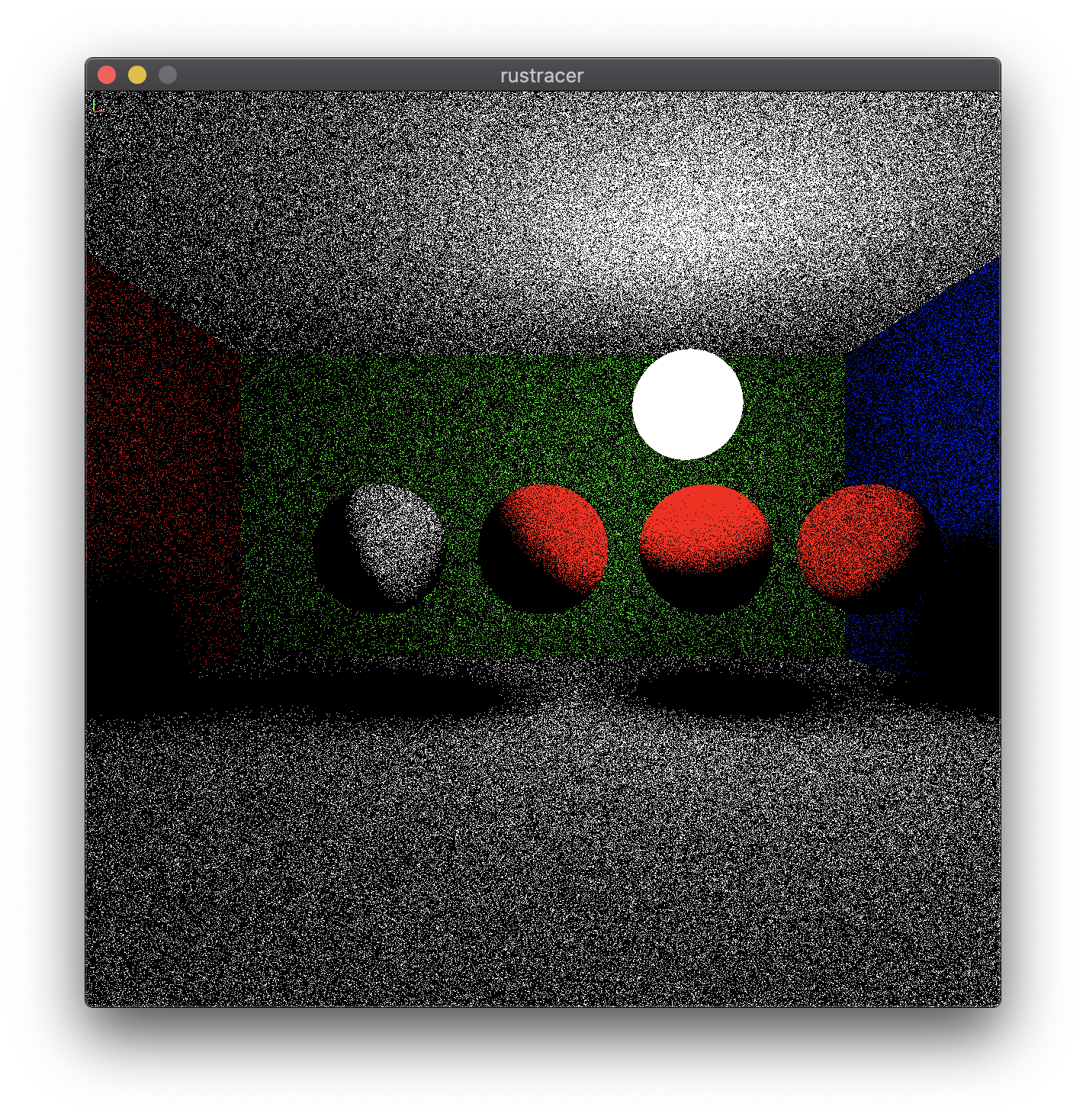
Task: Select the gray noisy sphere on the left
Action: pyautogui.click(x=395, y=534)
